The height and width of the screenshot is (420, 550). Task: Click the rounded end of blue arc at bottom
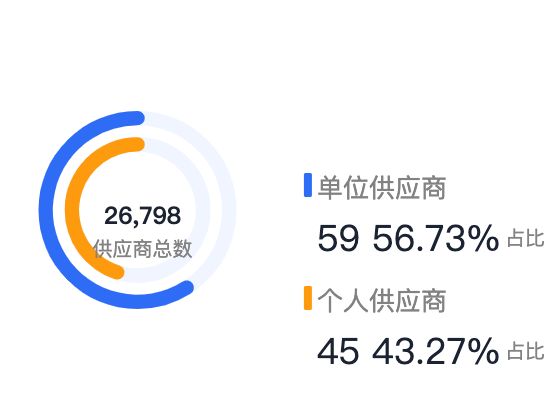tap(187, 288)
